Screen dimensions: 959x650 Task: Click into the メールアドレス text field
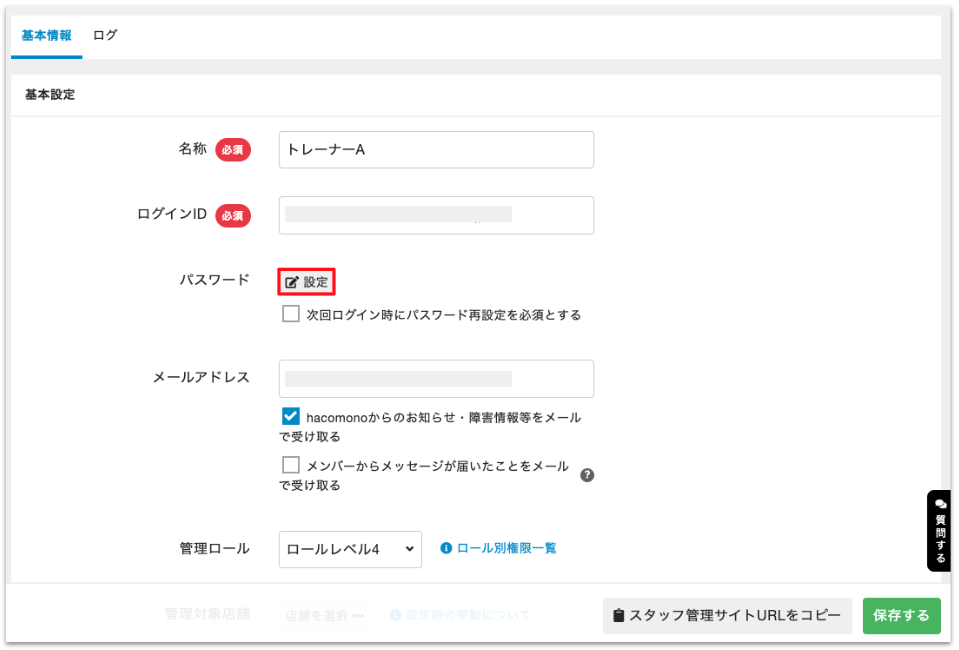tap(436, 379)
